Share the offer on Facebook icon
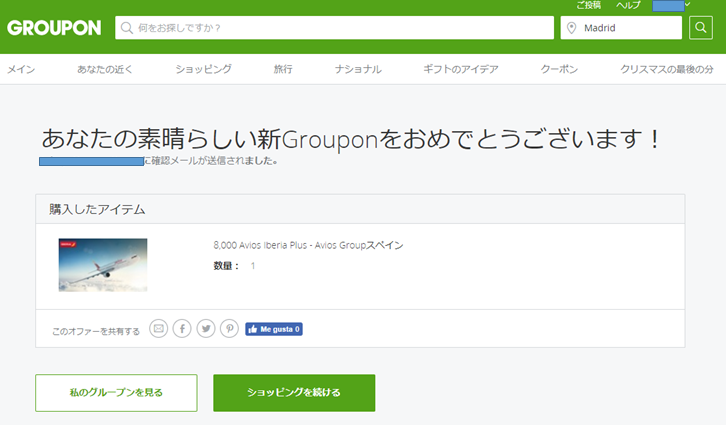This screenshot has height=425, width=726. [x=182, y=329]
